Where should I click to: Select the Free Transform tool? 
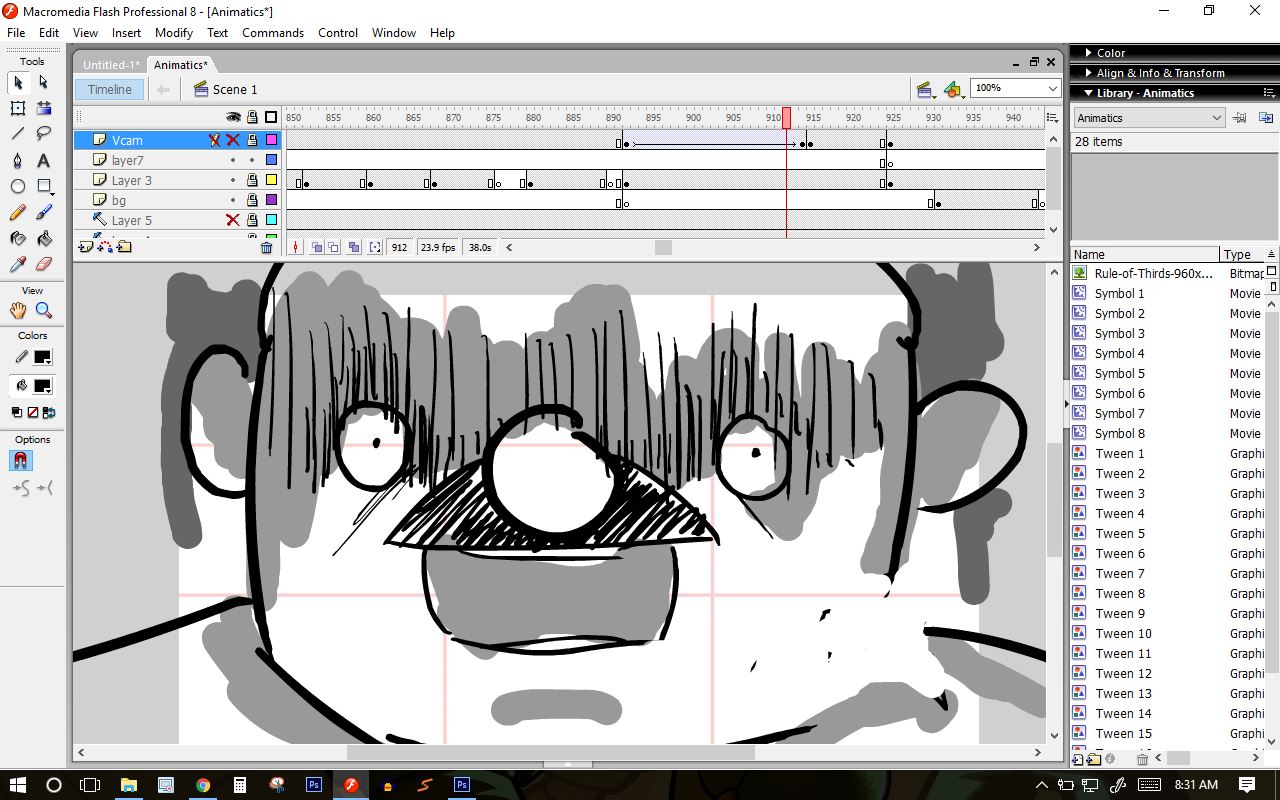click(x=18, y=108)
